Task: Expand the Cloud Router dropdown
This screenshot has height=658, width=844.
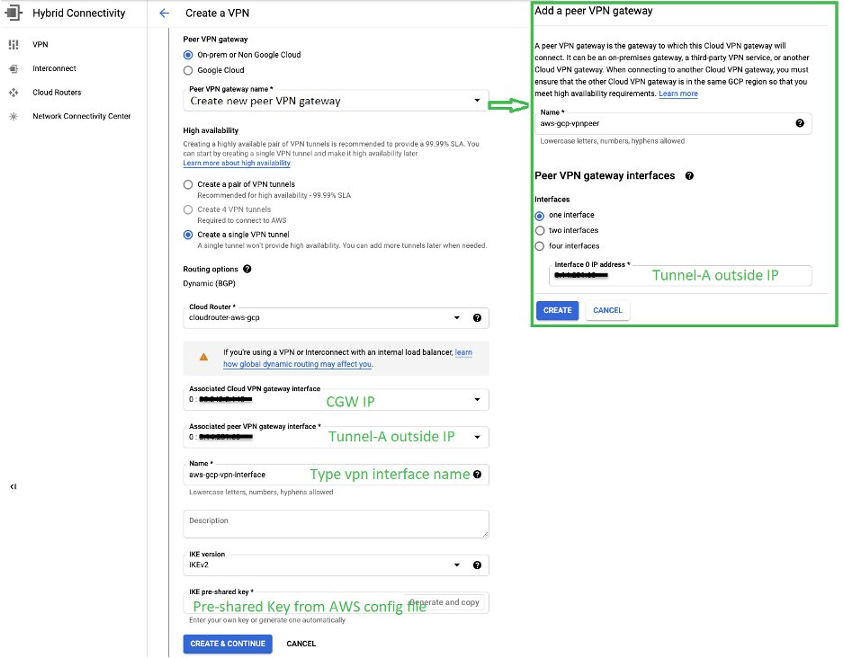Action: click(x=456, y=318)
